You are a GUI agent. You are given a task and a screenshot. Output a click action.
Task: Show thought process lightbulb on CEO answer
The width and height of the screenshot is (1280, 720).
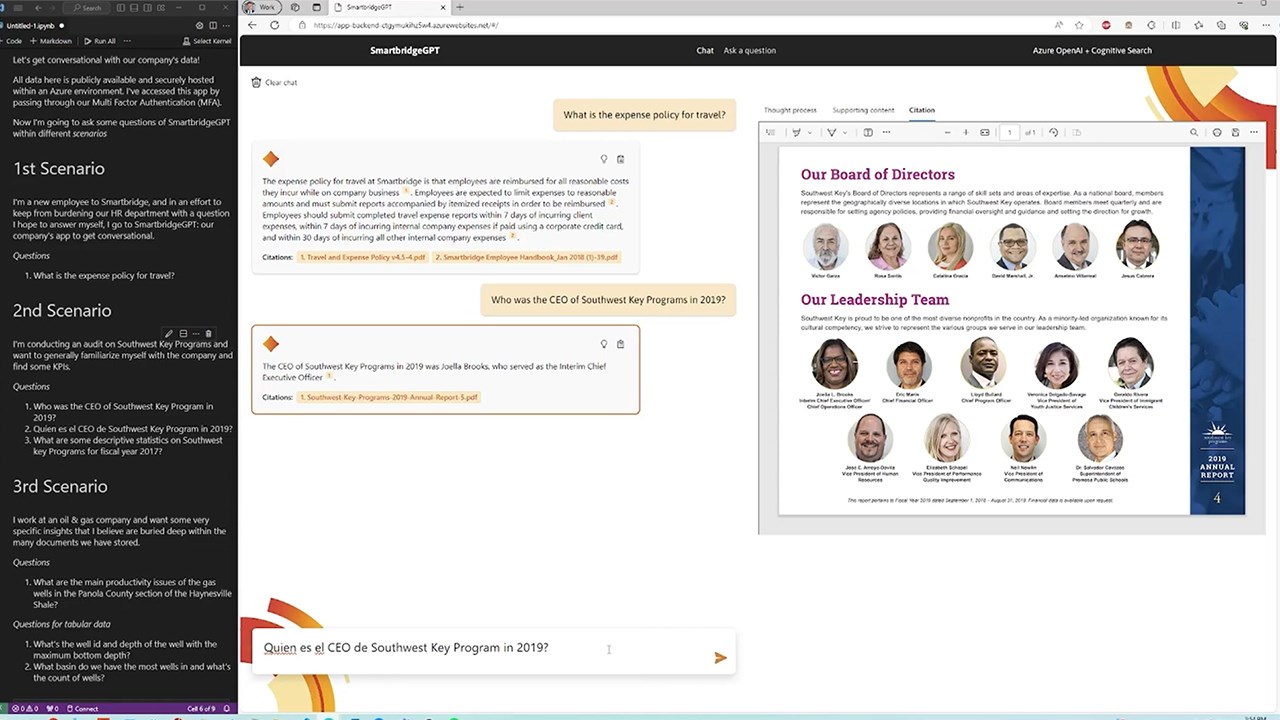[603, 344]
